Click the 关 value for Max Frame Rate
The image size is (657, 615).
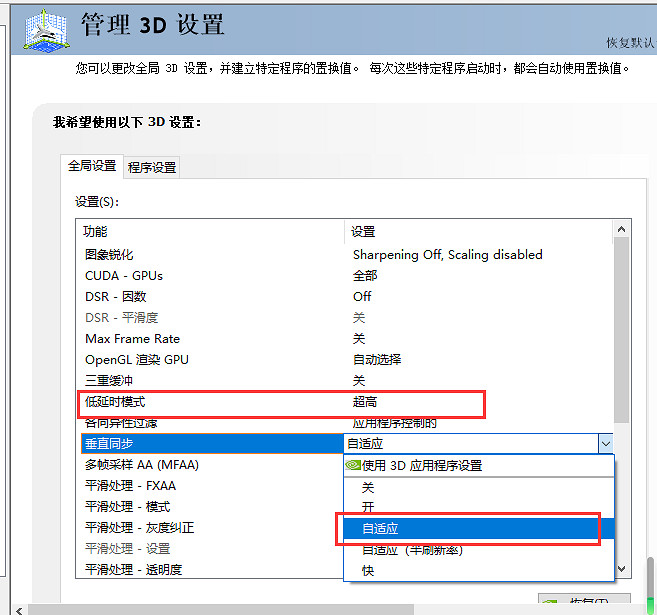click(359, 339)
